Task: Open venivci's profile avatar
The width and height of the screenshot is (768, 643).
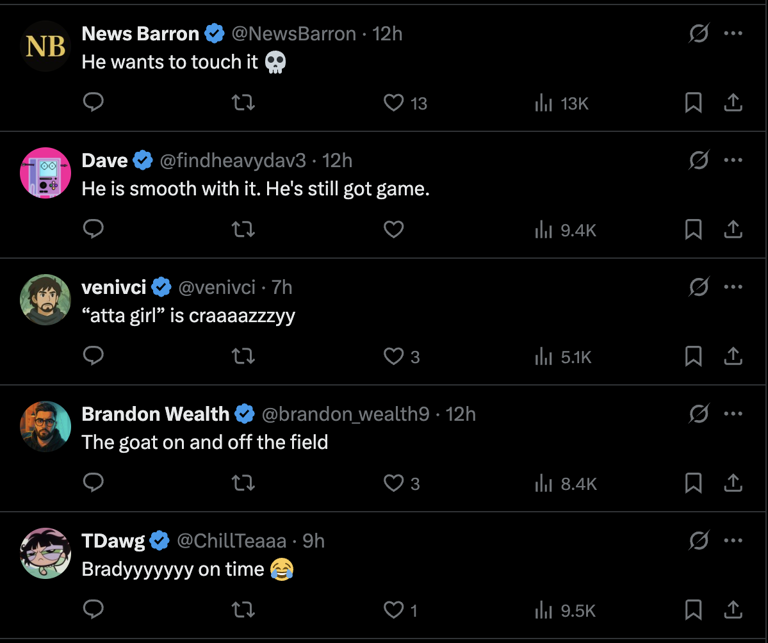Action: point(46,299)
